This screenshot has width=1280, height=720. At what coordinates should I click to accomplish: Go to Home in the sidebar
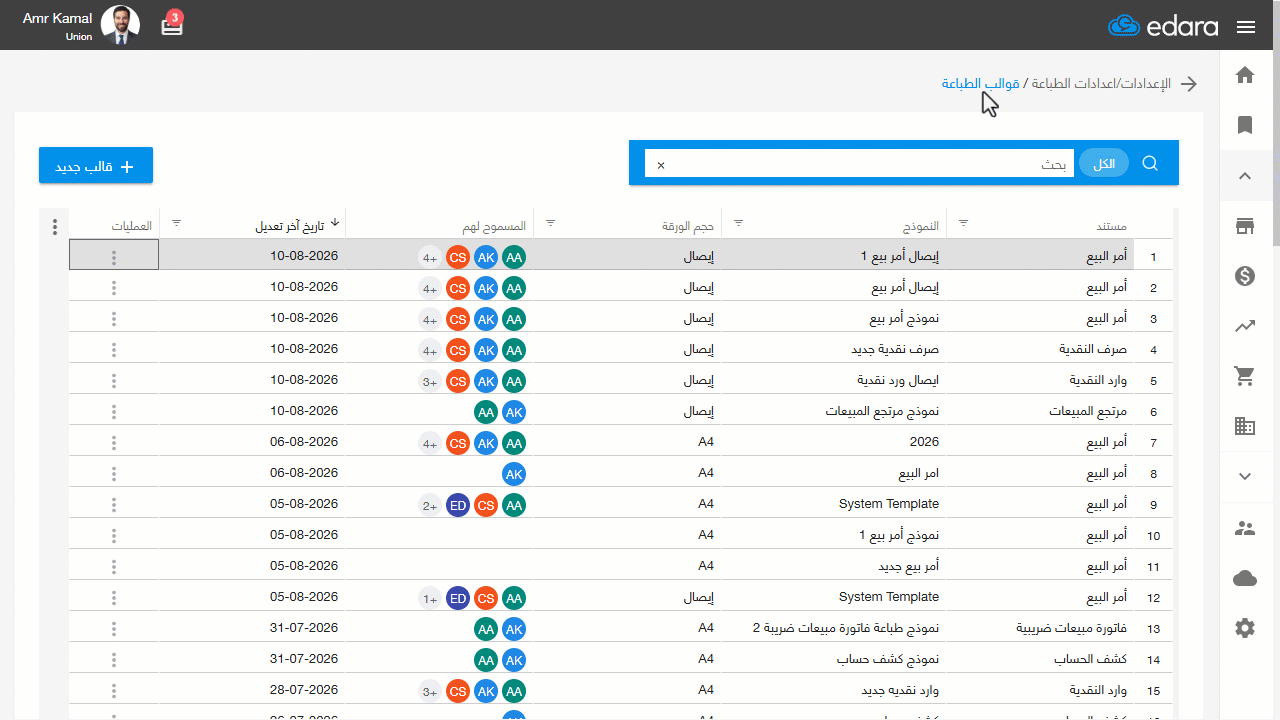coord(1245,75)
